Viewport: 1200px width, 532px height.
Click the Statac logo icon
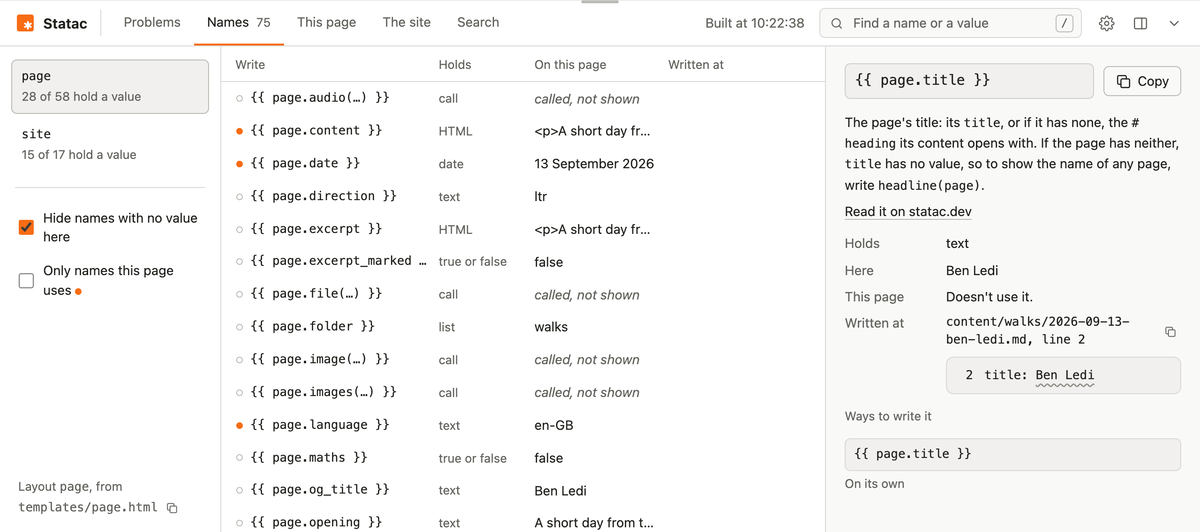click(x=25, y=23)
